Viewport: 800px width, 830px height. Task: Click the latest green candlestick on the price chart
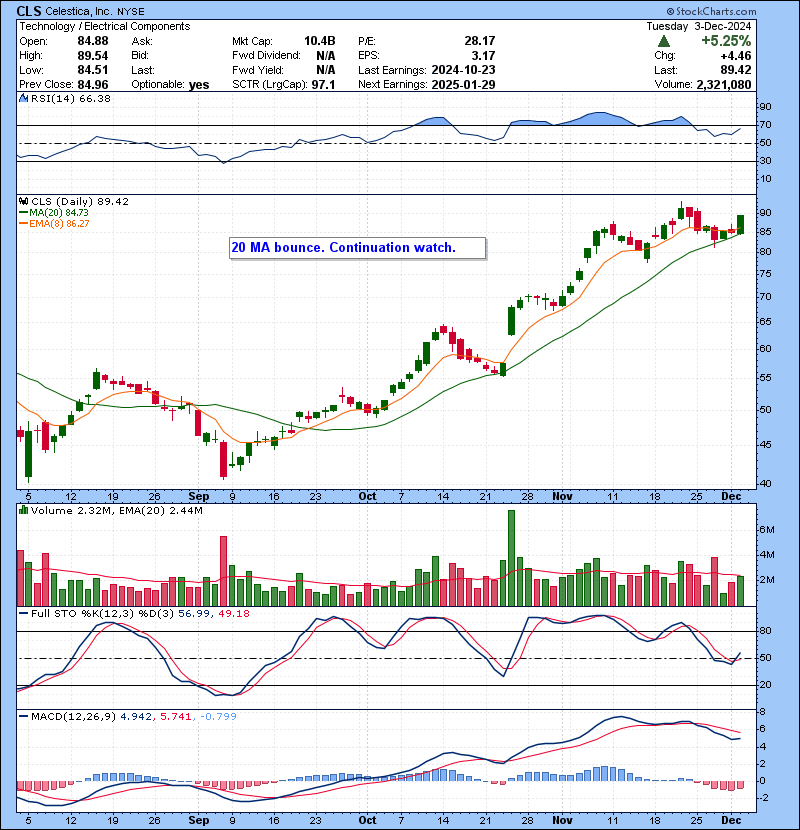point(740,224)
